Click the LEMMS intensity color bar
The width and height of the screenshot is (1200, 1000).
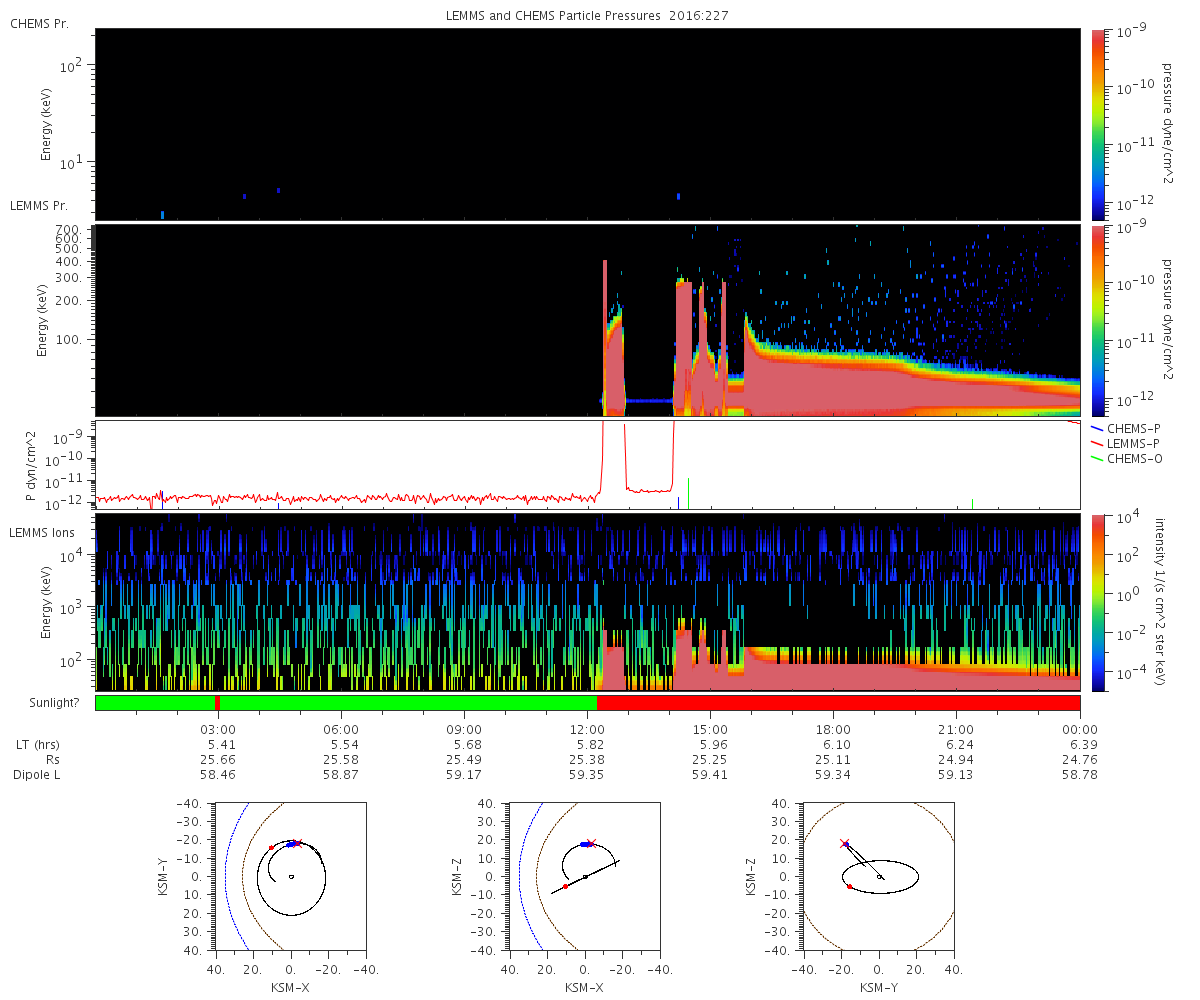coord(1098,602)
